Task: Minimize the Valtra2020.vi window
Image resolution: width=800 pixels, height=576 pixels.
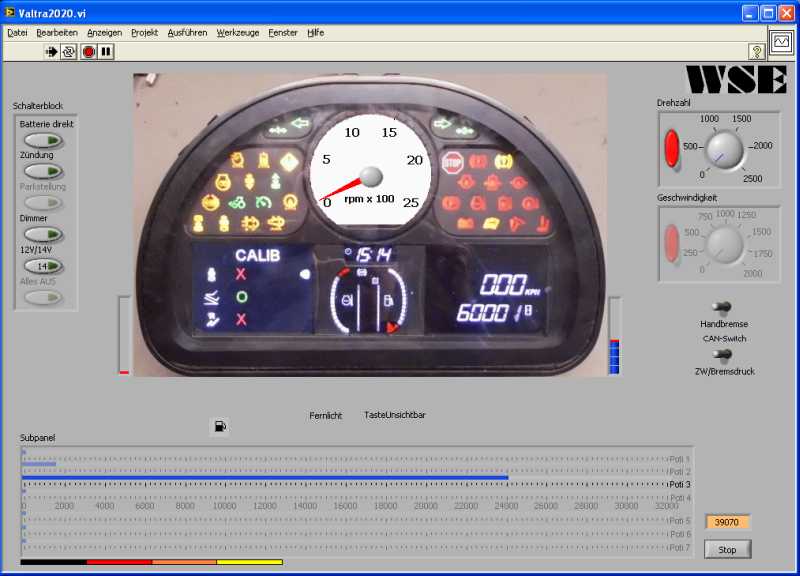Action: point(749,13)
